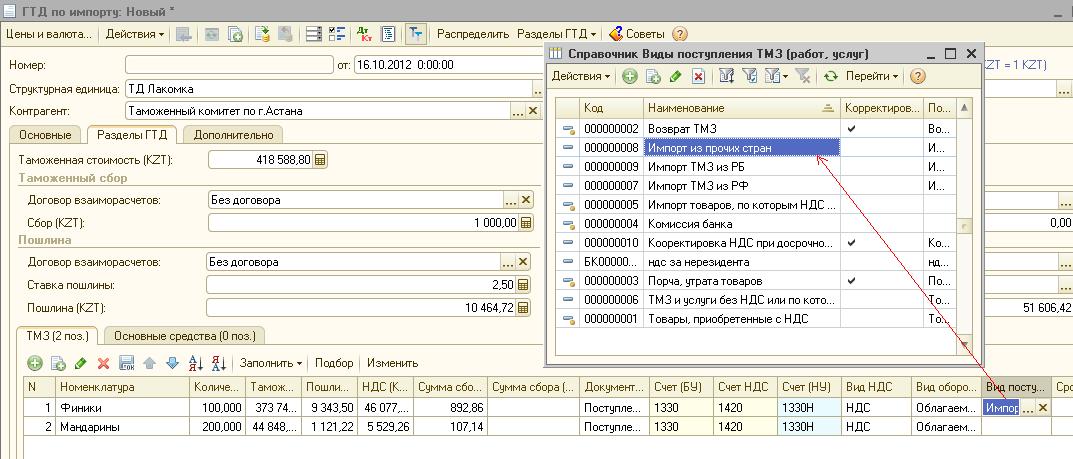Viewport: 1073px width, 459px height.
Task: Click the Подбор button
Action: pos(334,363)
